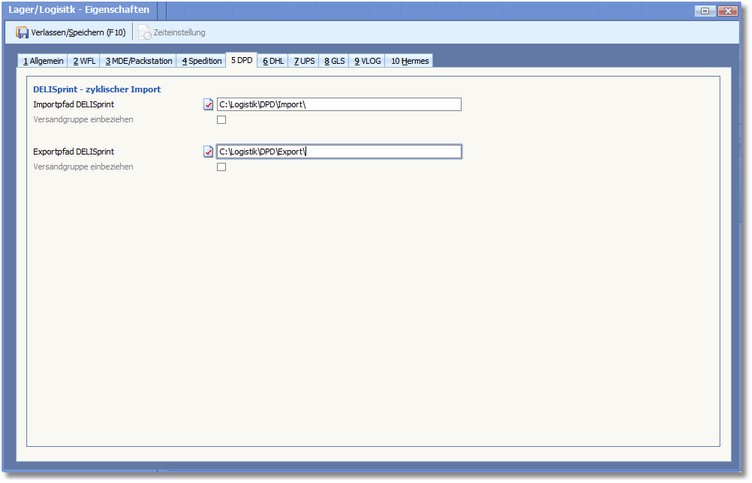Viewport: 752px width, 483px height.
Task: Open the icon beside Exportpfad DELISprint
Action: coord(208,152)
